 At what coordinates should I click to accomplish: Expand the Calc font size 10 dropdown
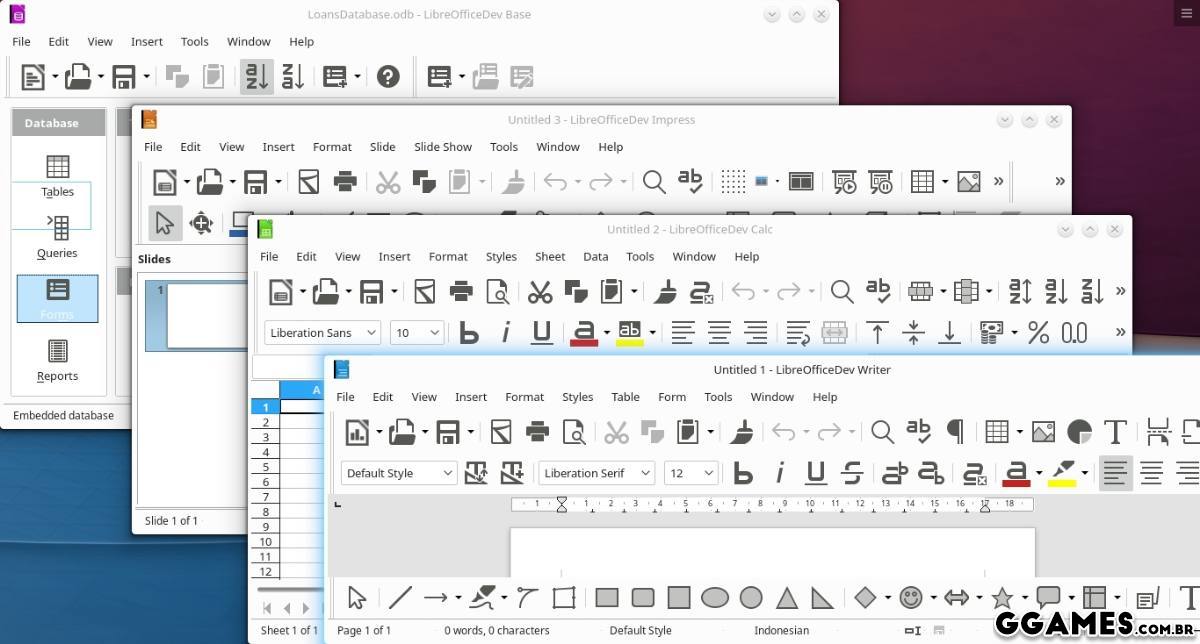click(435, 333)
